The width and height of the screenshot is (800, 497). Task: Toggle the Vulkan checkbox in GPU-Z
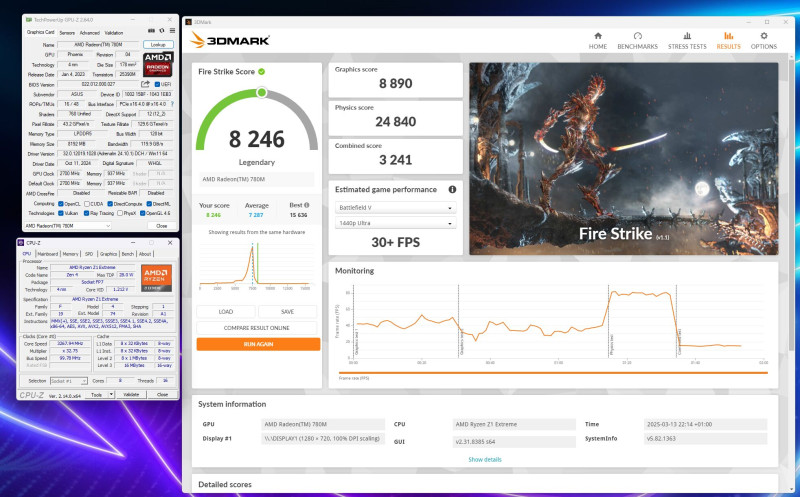click(x=61, y=213)
